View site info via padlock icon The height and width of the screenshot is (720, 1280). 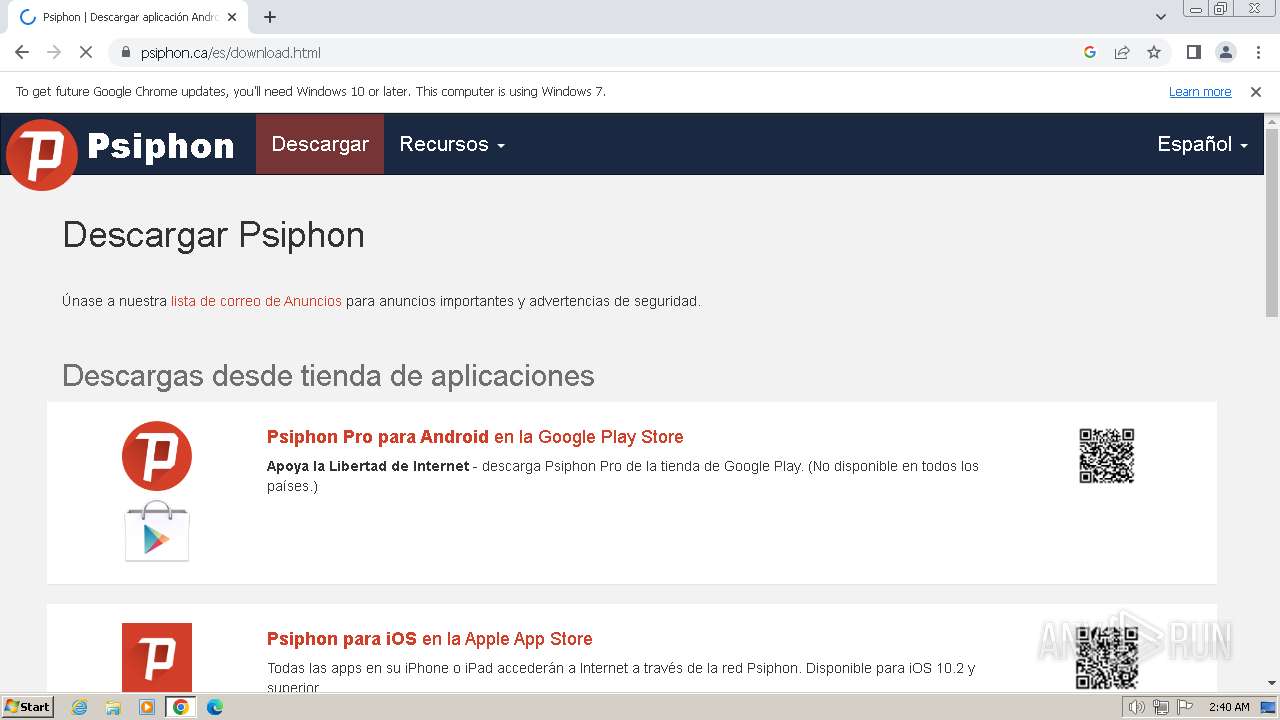pos(125,52)
